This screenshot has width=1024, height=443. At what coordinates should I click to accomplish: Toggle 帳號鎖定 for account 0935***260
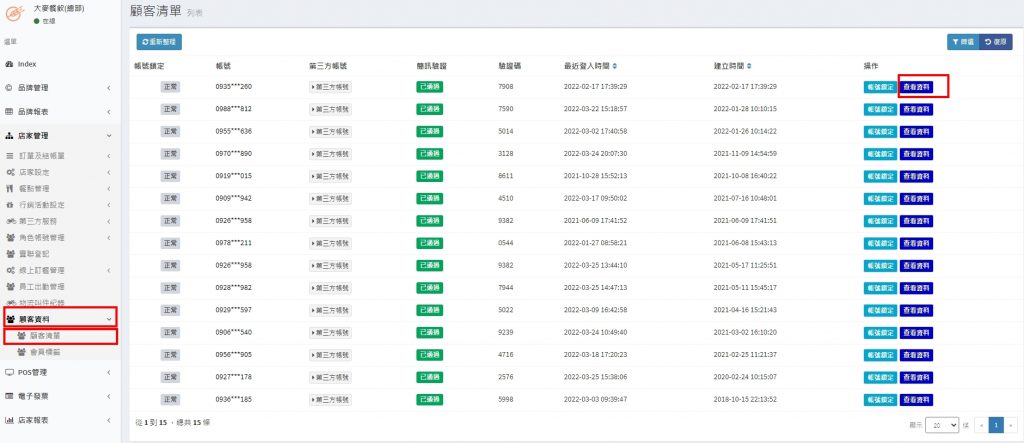click(880, 87)
